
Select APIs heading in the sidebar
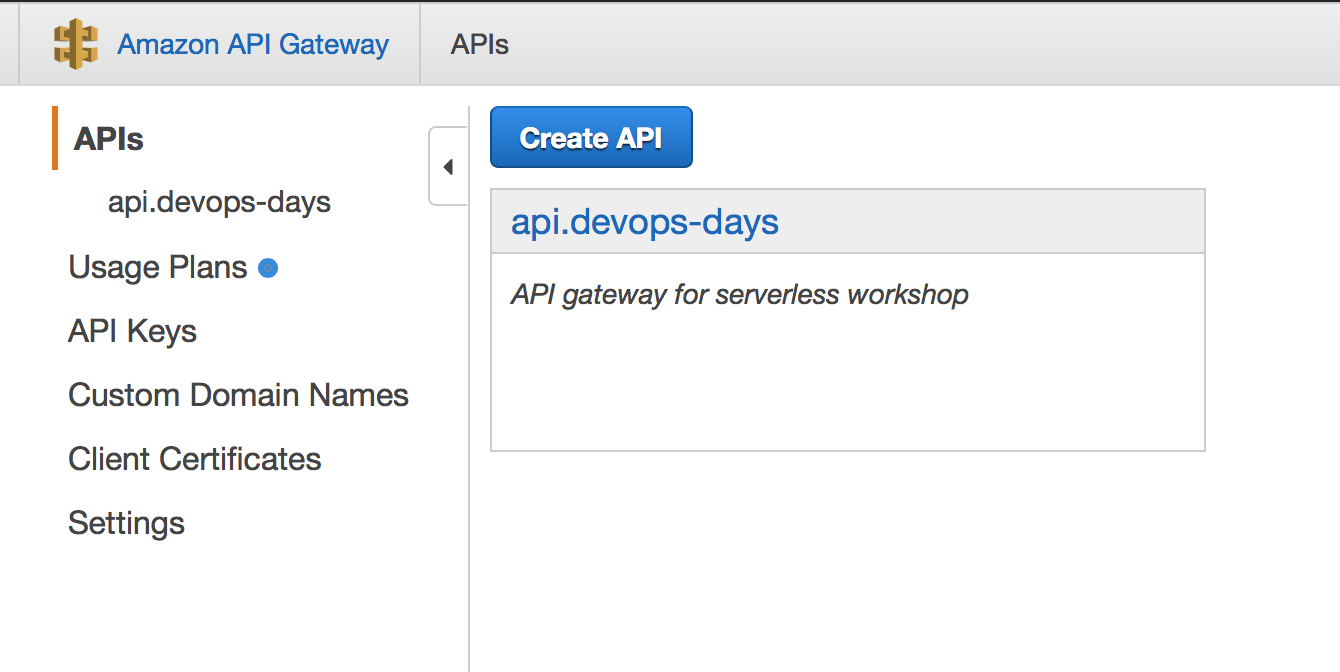click(109, 139)
